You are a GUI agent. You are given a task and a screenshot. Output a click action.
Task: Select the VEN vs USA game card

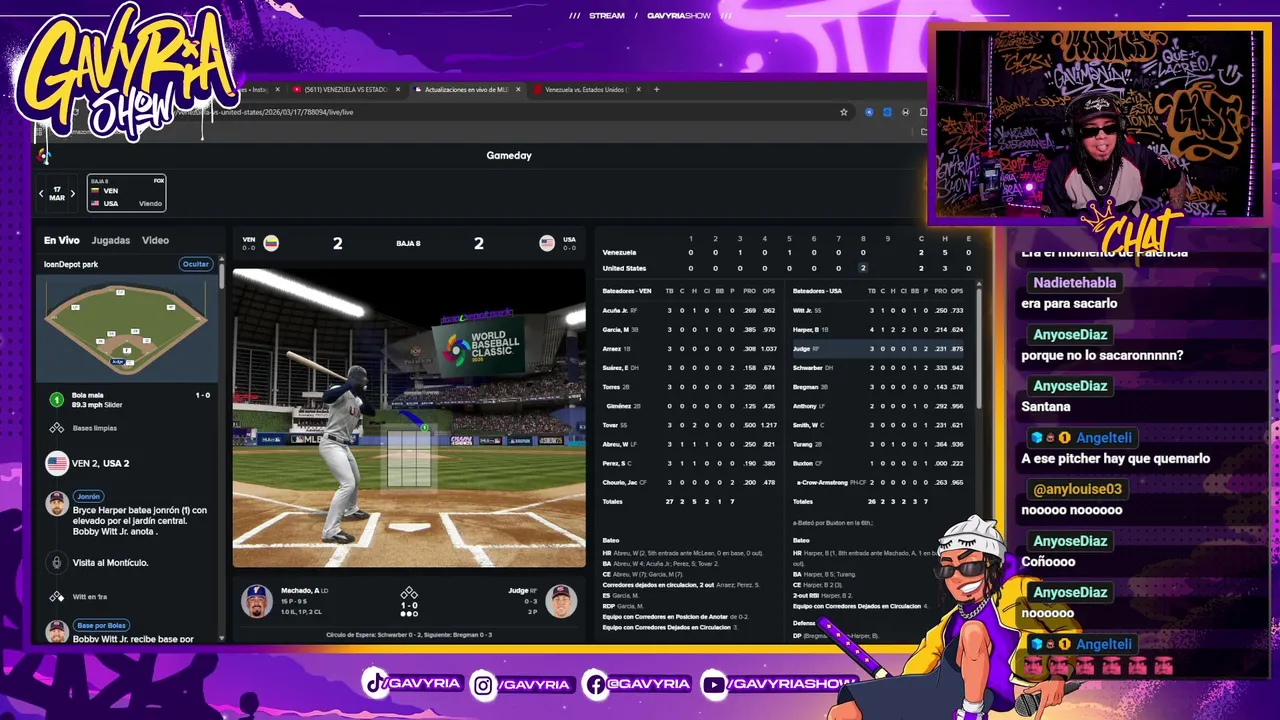coord(126,193)
